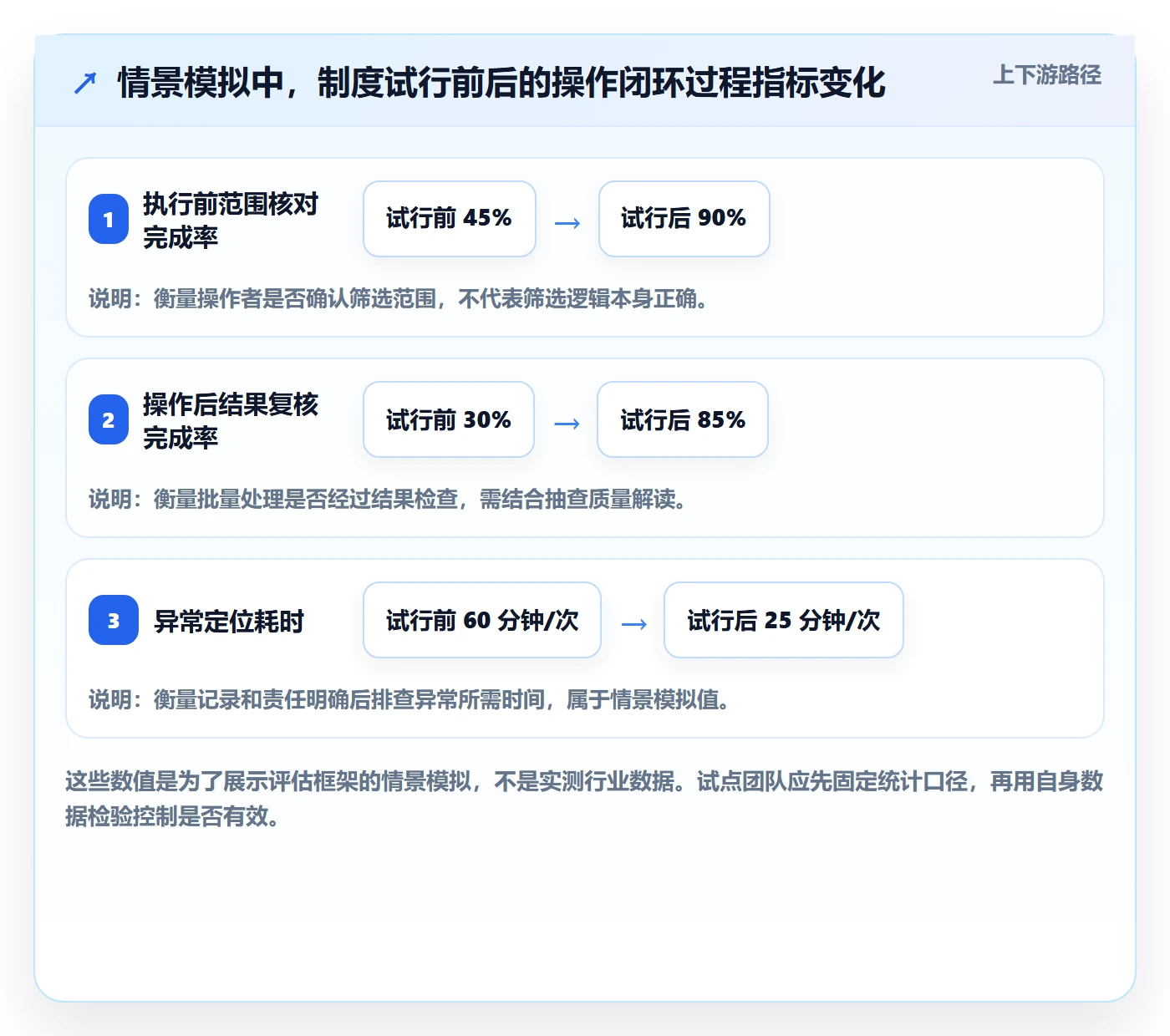Click the blue number 2 badge
The image size is (1170, 1036).
point(109,419)
